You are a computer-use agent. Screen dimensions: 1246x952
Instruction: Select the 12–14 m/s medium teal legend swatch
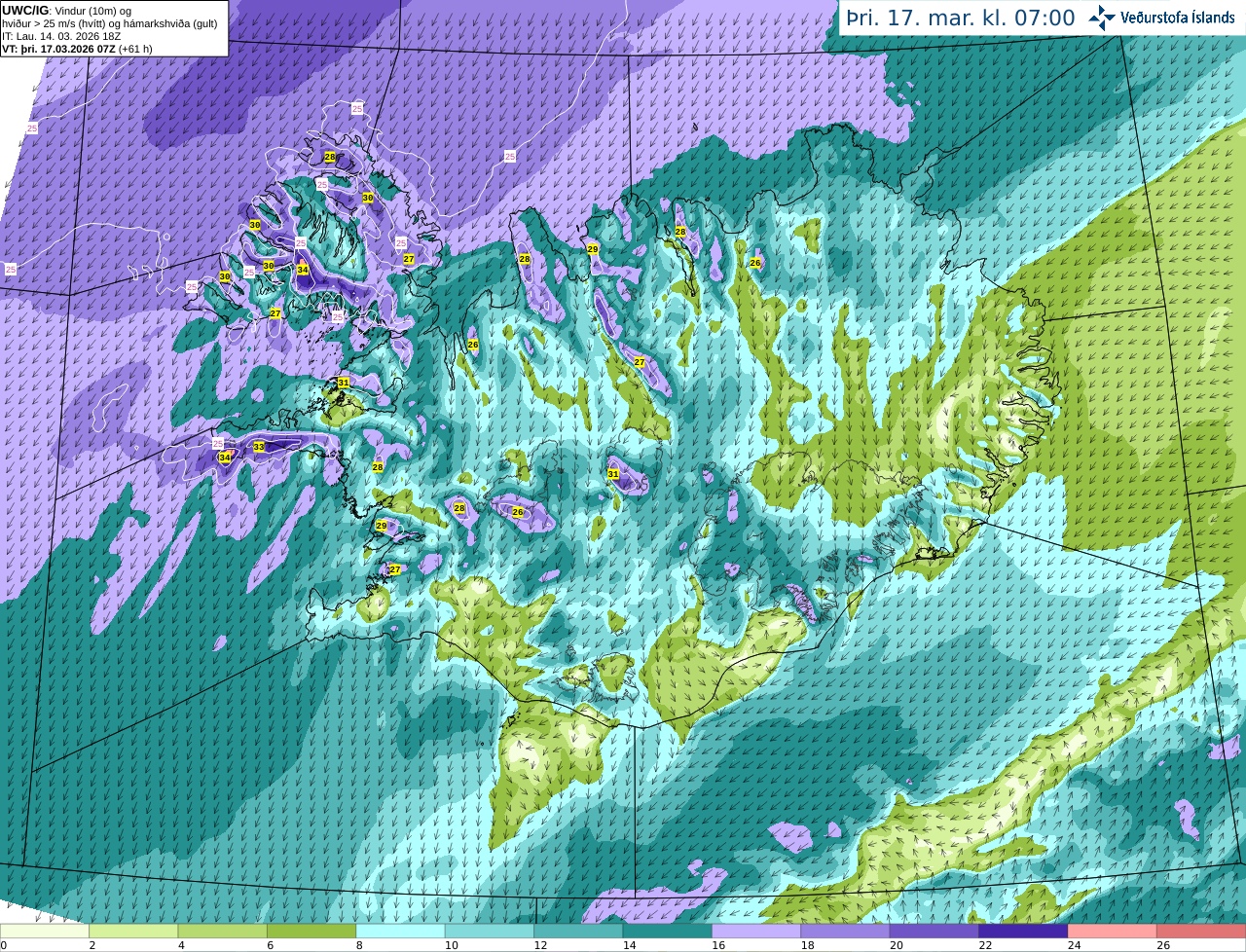click(578, 931)
